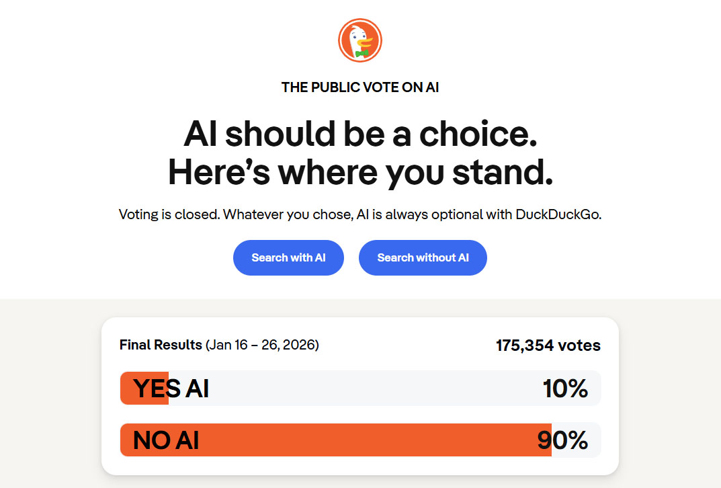Click the 10% result figure
Screen dimensions: 721x488
pos(565,388)
